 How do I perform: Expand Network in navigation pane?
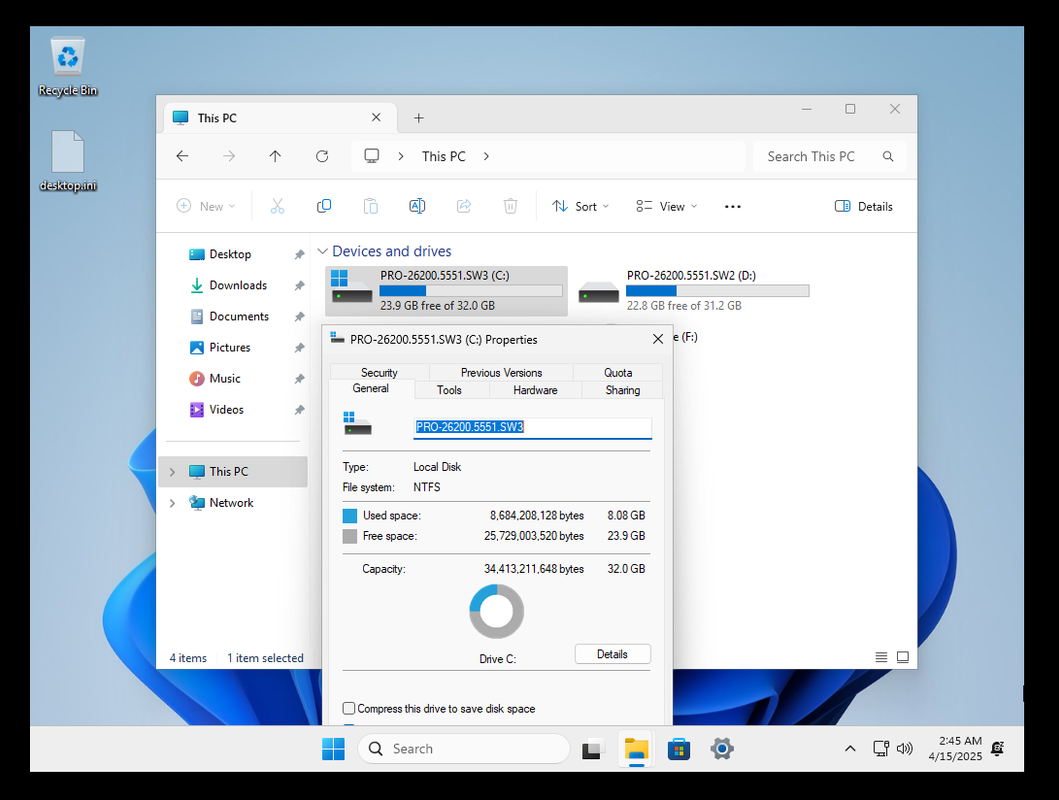click(x=172, y=503)
